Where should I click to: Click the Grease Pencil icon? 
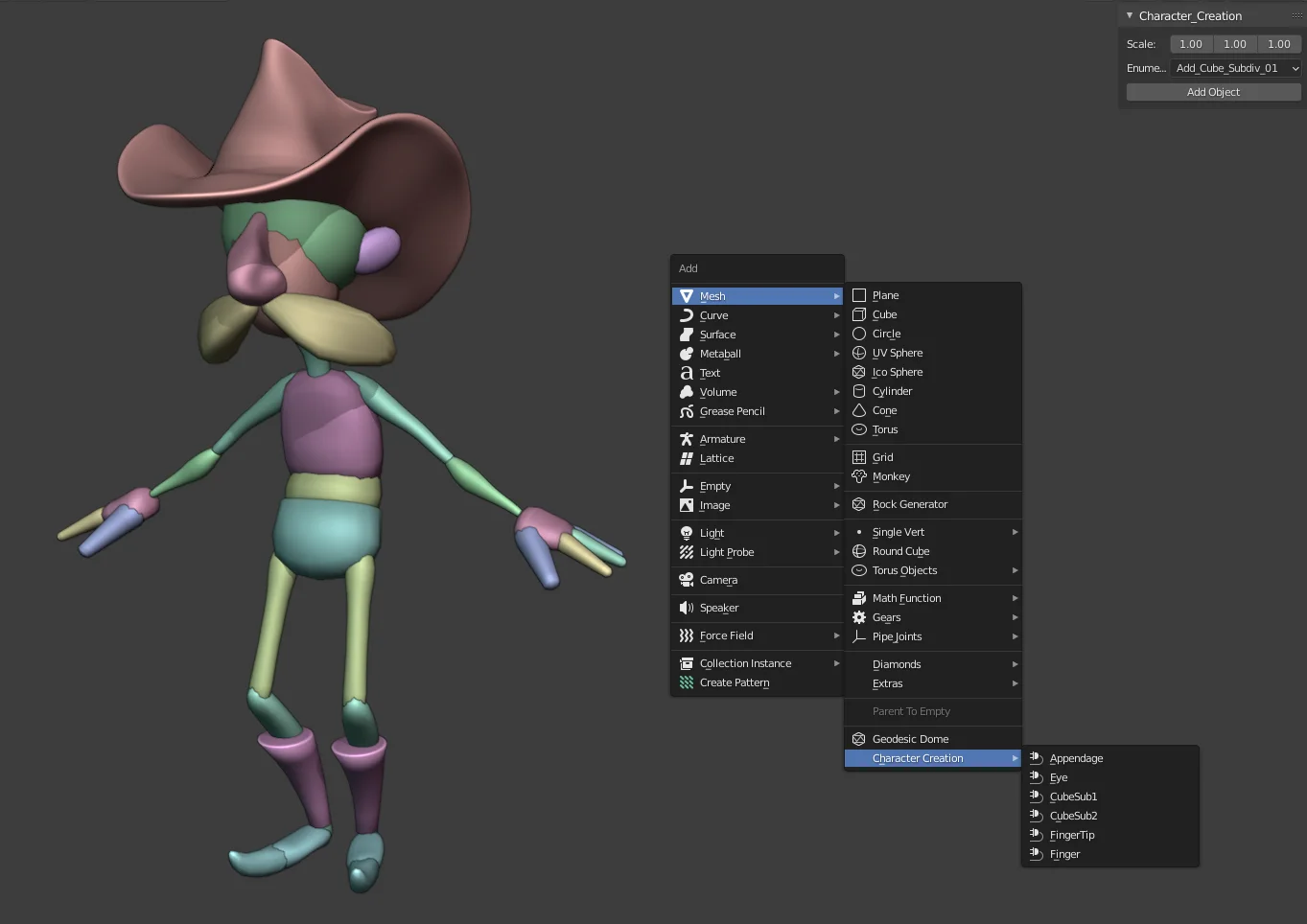click(x=687, y=411)
